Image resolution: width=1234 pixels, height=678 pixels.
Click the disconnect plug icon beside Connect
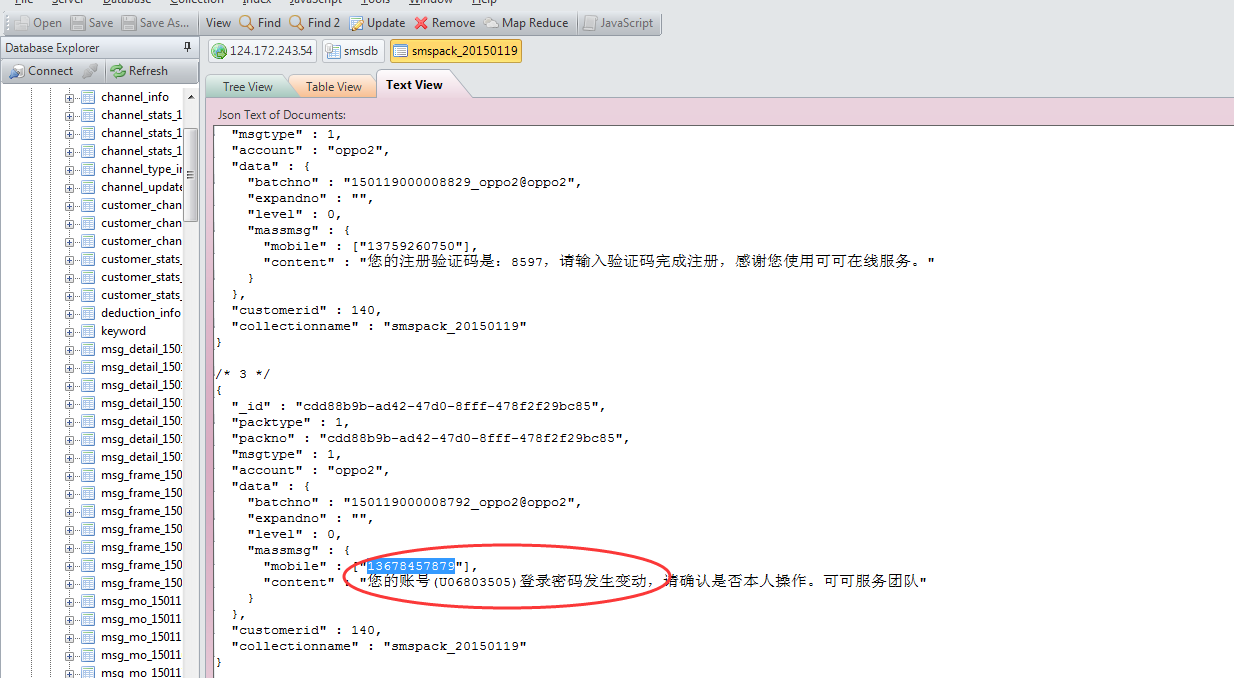pyautogui.click(x=90, y=71)
